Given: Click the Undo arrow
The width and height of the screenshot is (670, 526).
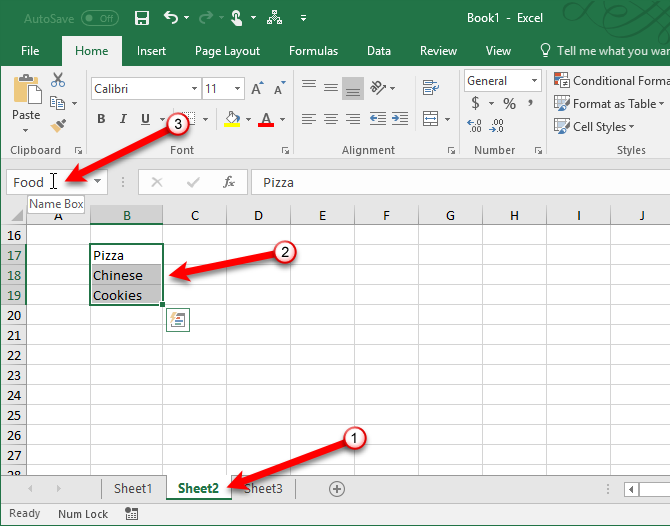Looking at the screenshot, I should coord(171,18).
